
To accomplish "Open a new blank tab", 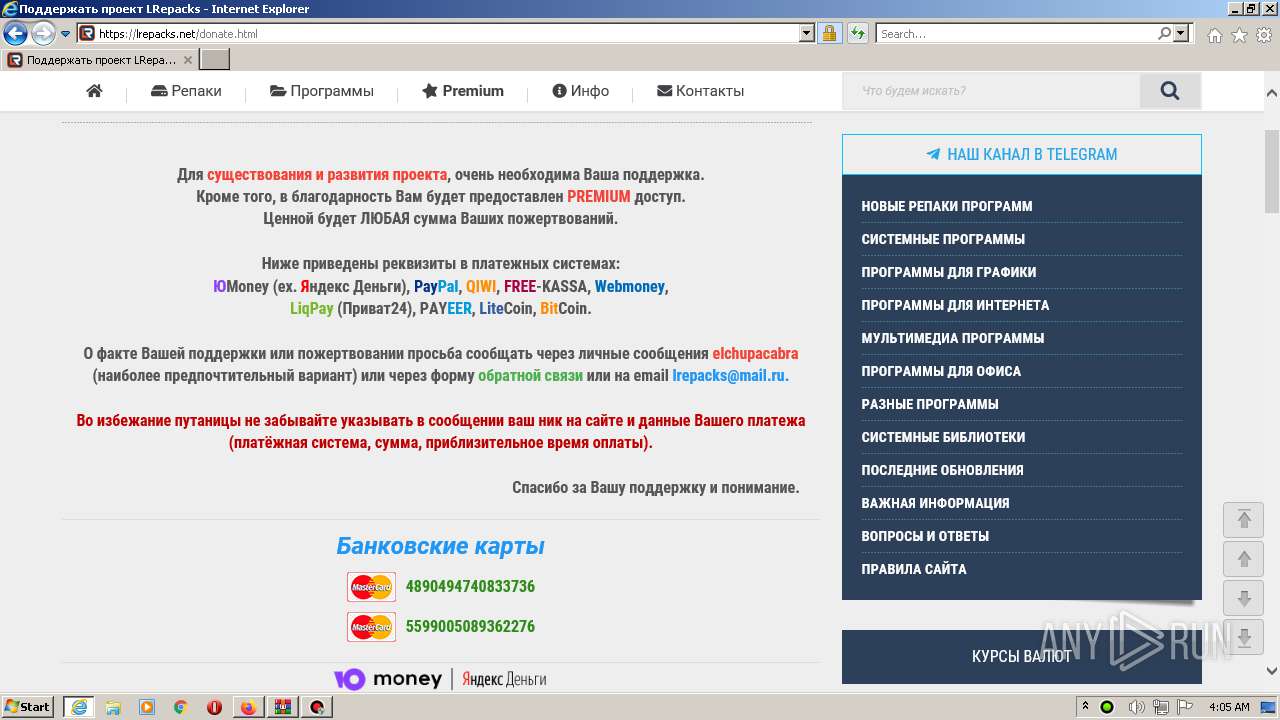I will (x=215, y=60).
